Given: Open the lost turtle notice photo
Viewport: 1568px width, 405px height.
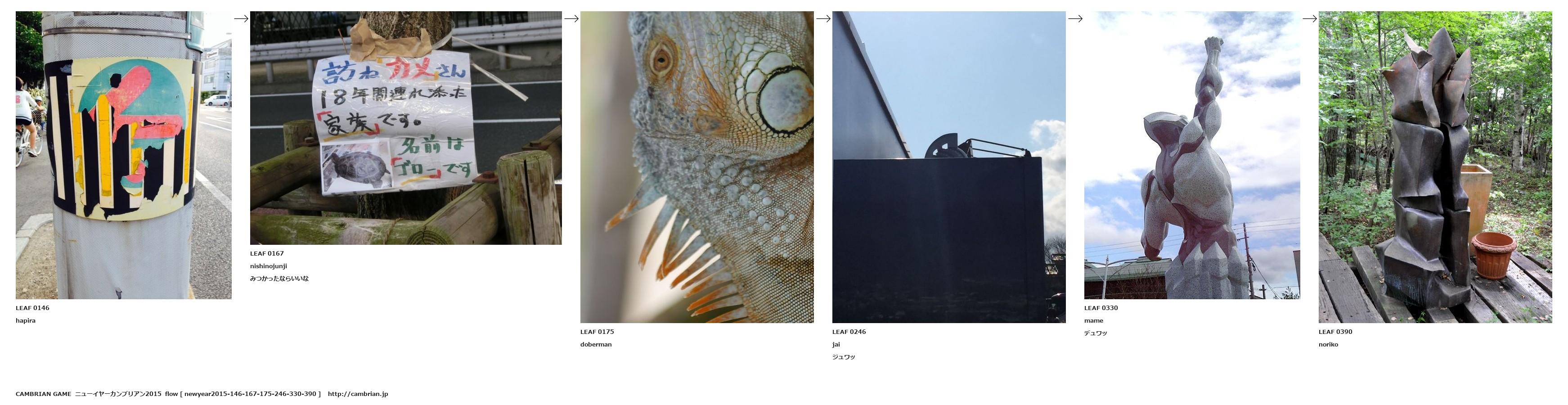Looking at the screenshot, I should 406,128.
